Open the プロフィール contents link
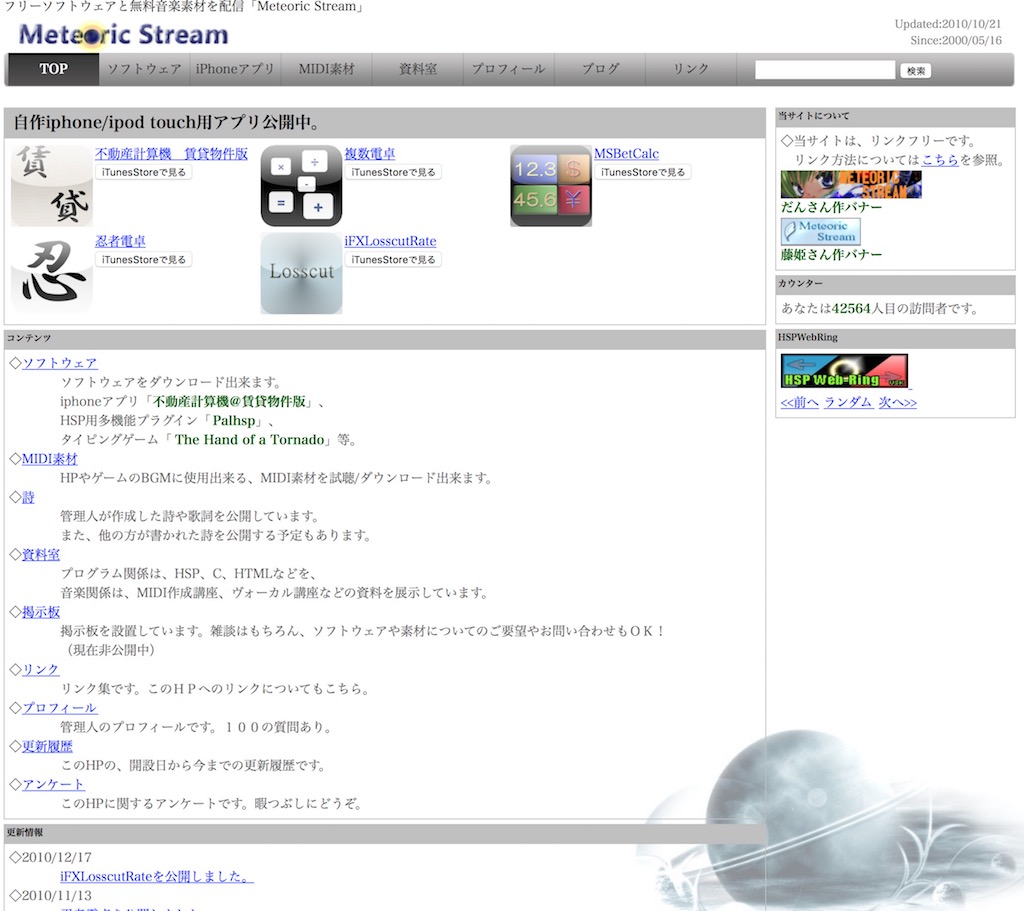1024x911 pixels. (59, 708)
